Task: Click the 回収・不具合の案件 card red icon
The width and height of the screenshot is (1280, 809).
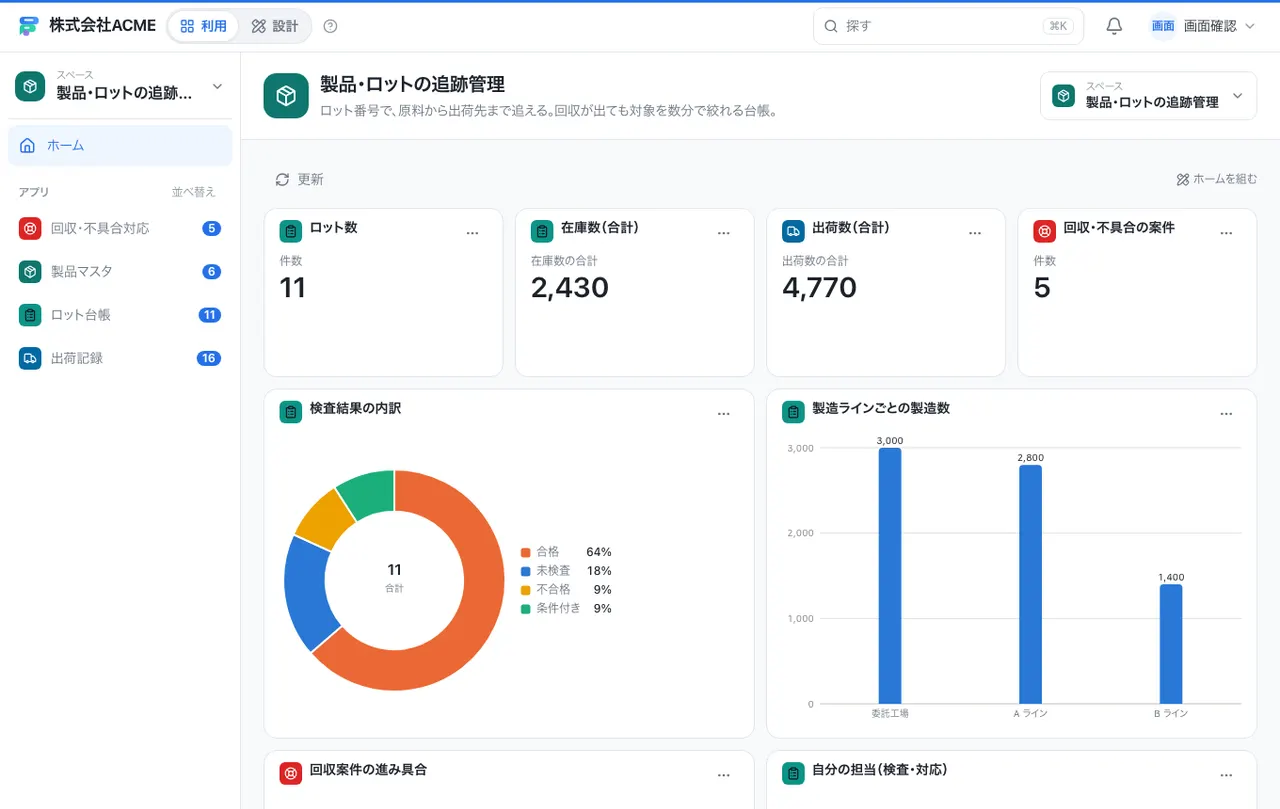Action: (x=1044, y=232)
